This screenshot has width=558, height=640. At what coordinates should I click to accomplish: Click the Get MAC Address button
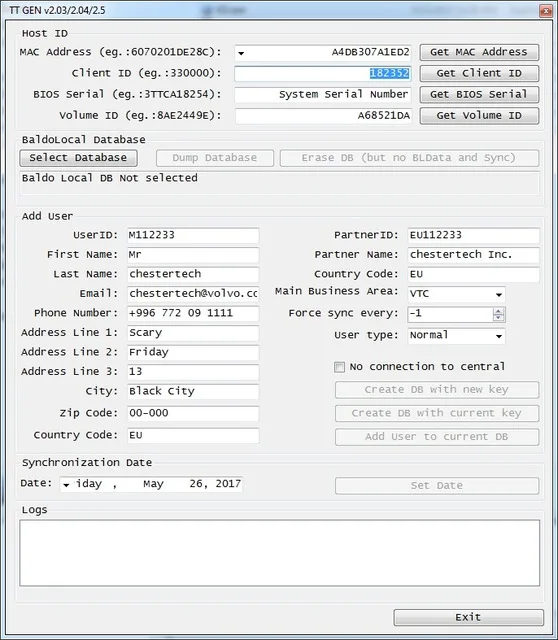click(479, 52)
